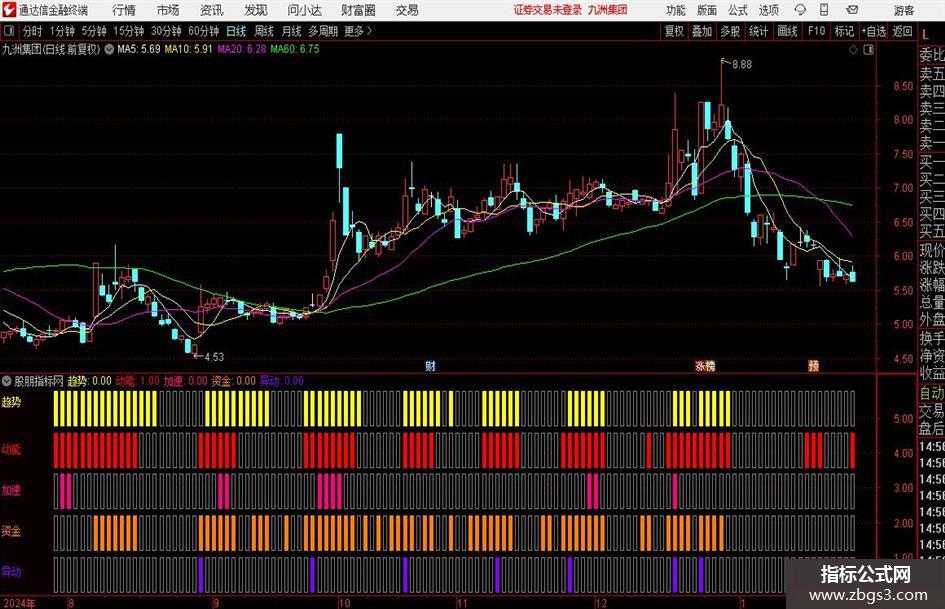This screenshot has width=945, height=609.
Task: Open the 功能 menu
Action: [x=676, y=10]
